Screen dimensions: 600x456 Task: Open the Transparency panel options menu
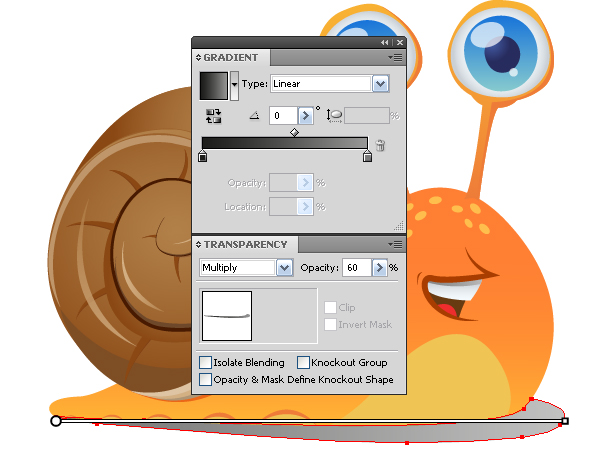[x=396, y=244]
